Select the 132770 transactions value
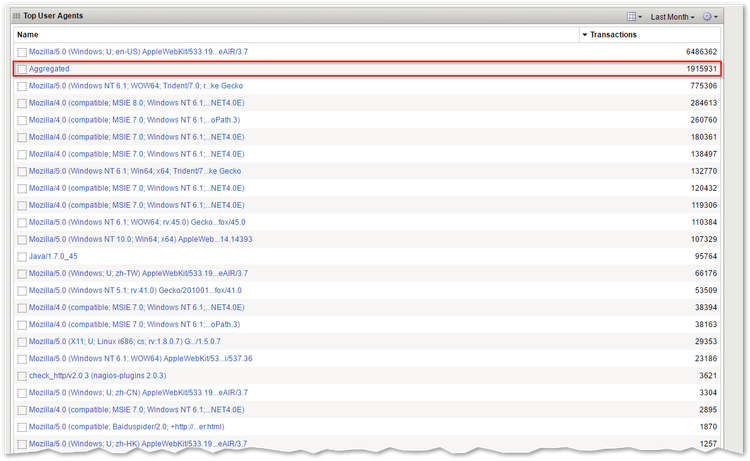This screenshot has width=750, height=461. point(704,171)
